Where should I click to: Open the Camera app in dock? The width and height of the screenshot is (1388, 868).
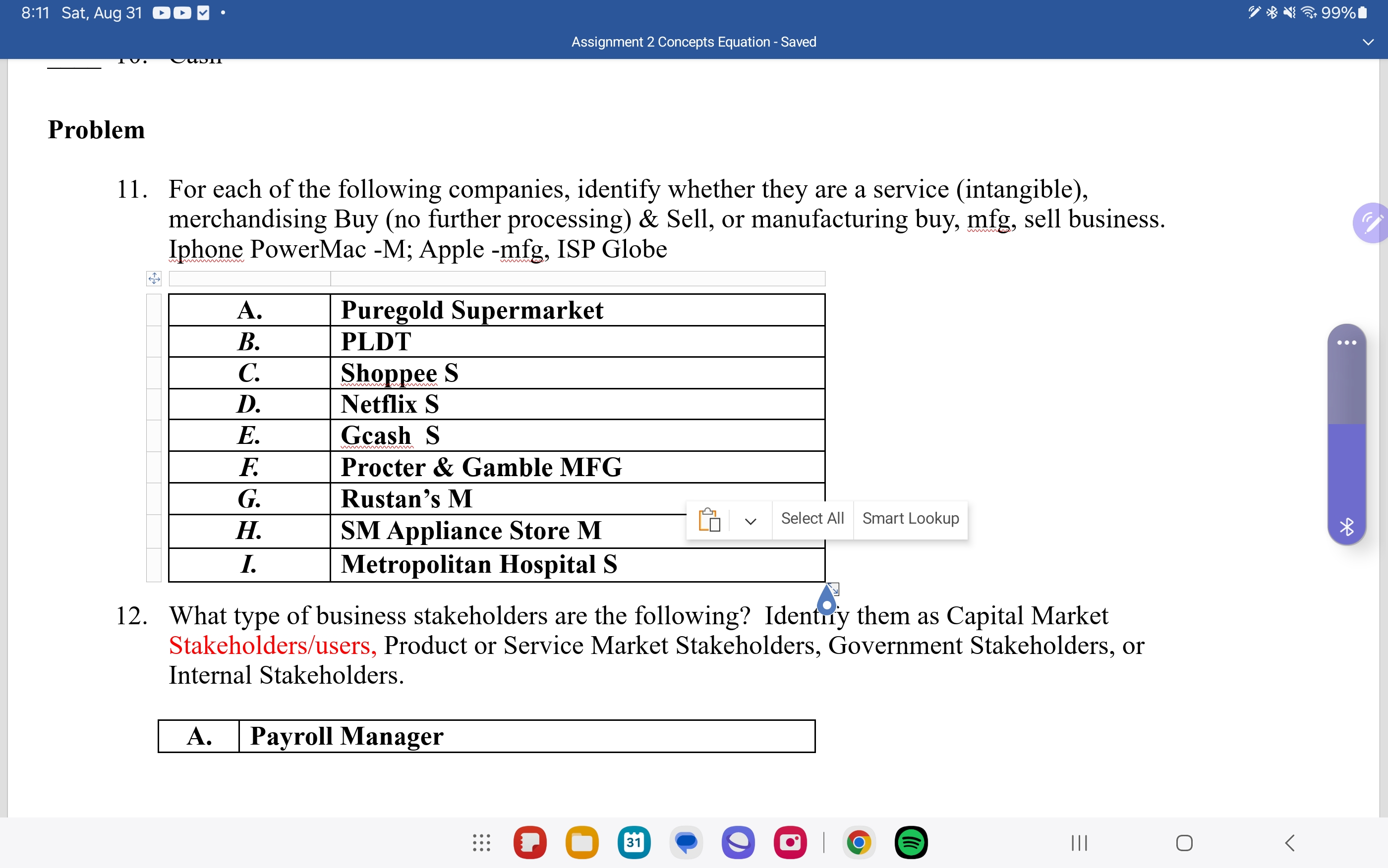click(790, 843)
